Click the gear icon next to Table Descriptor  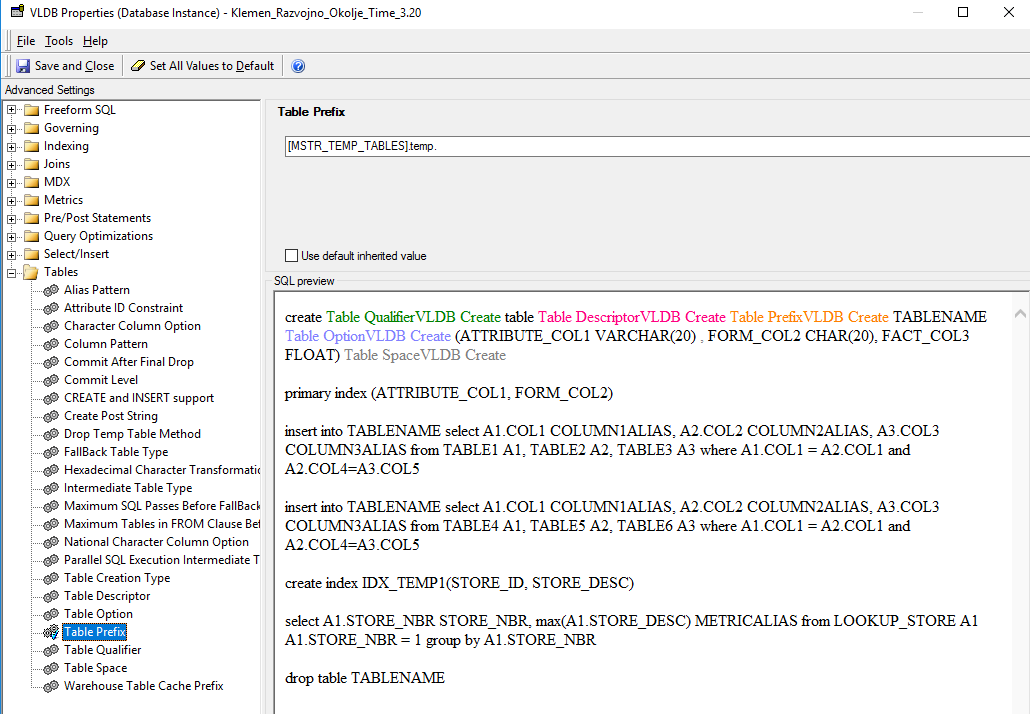tap(50, 595)
